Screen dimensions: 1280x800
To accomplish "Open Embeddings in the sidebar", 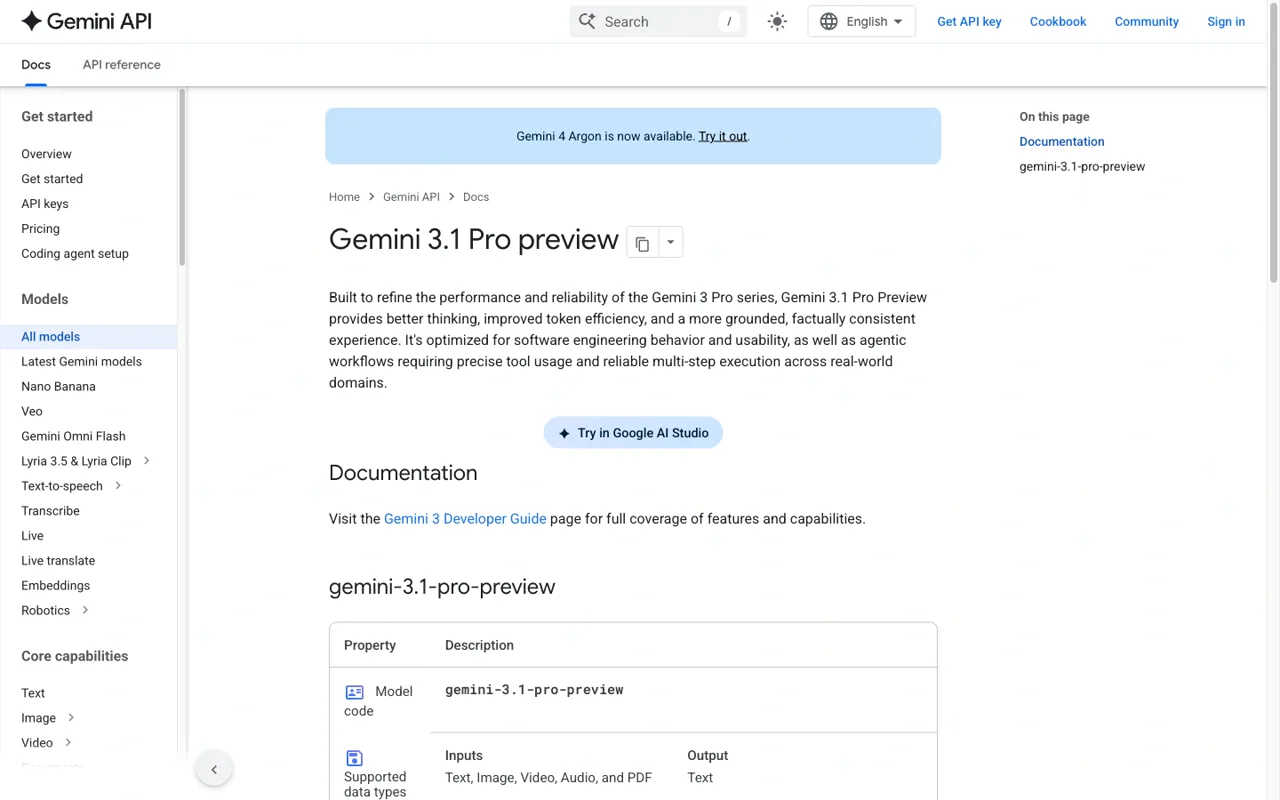I will [55, 586].
